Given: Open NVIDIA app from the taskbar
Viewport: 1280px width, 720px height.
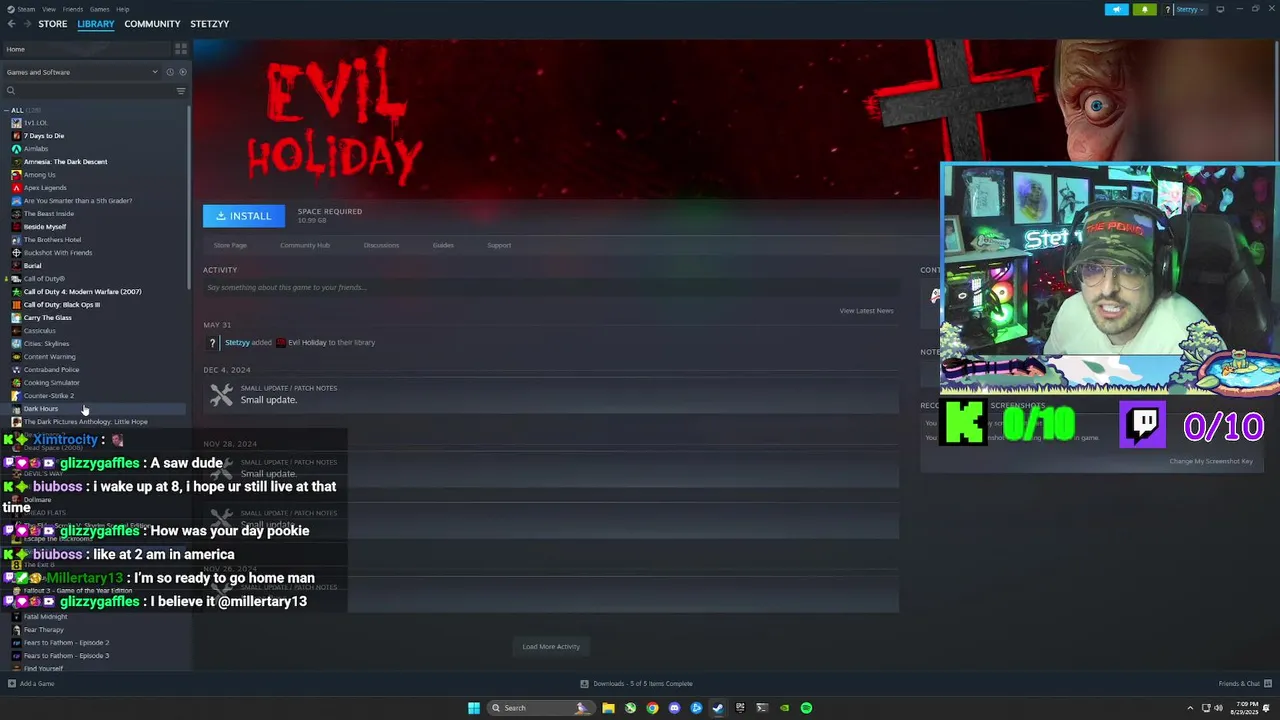Looking at the screenshot, I should click(x=784, y=708).
